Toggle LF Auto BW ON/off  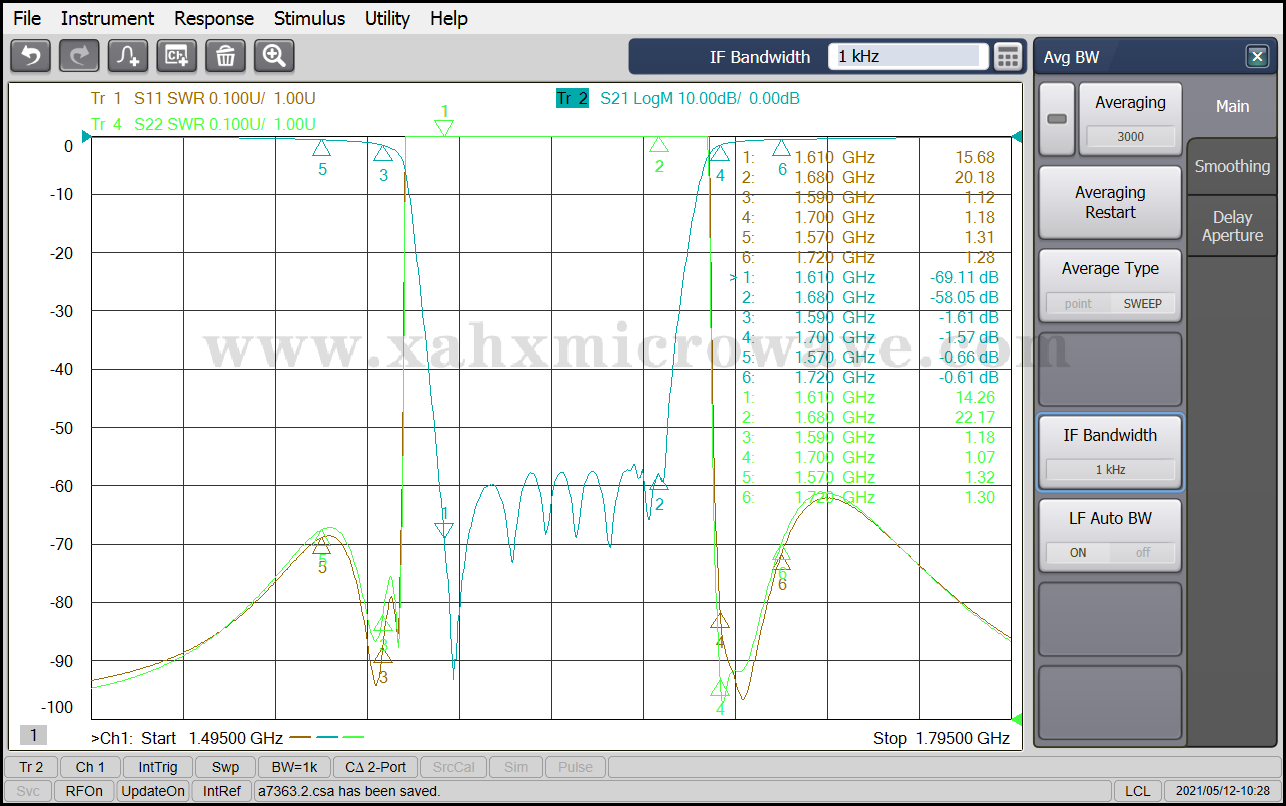[x=1110, y=536]
